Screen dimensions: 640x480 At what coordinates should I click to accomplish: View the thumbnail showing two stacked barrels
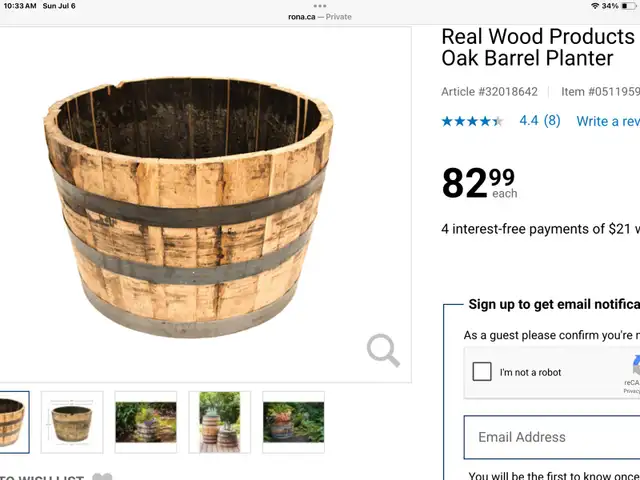[x=220, y=422]
